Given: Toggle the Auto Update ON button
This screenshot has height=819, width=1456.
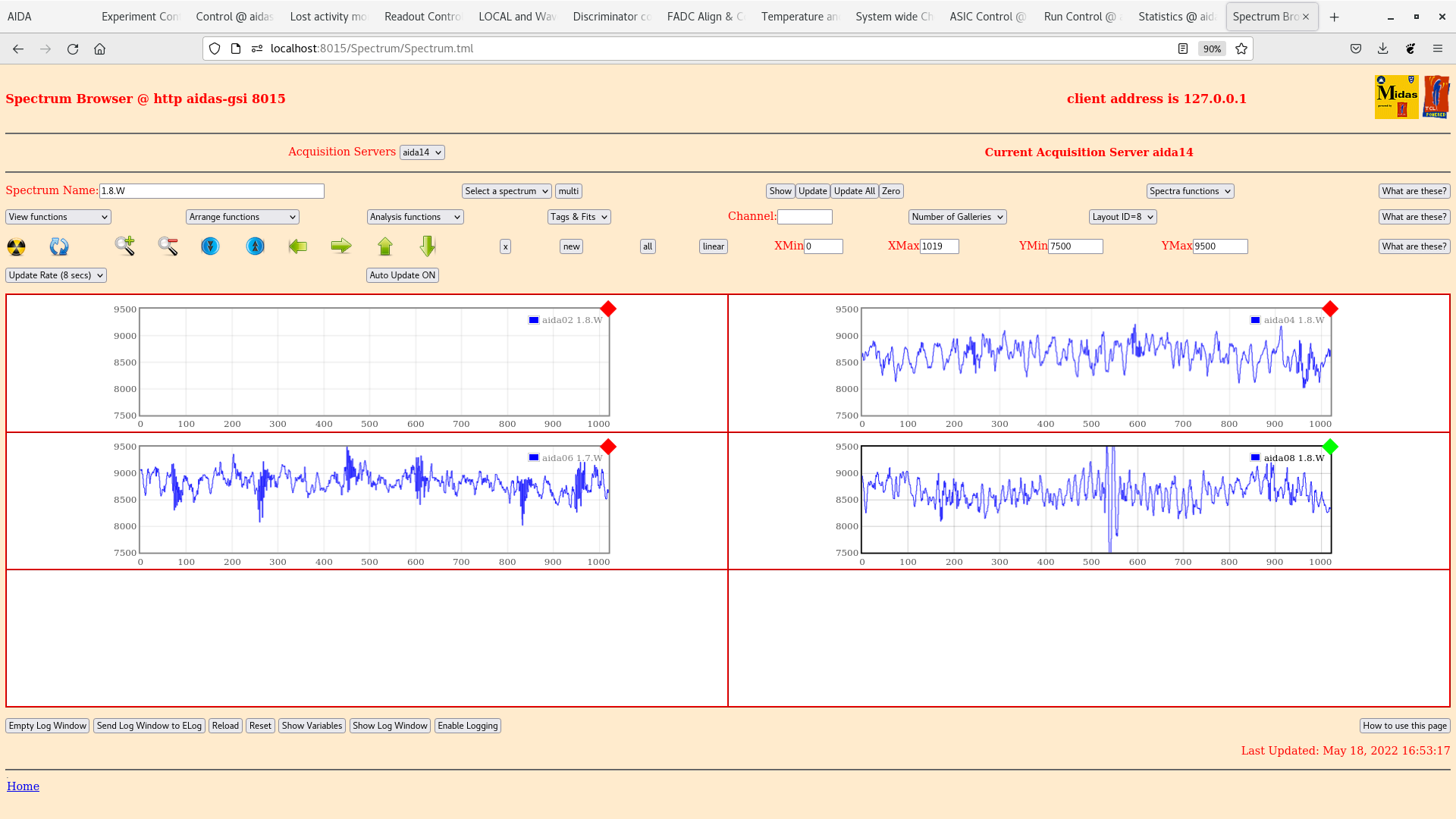Looking at the screenshot, I should [403, 275].
